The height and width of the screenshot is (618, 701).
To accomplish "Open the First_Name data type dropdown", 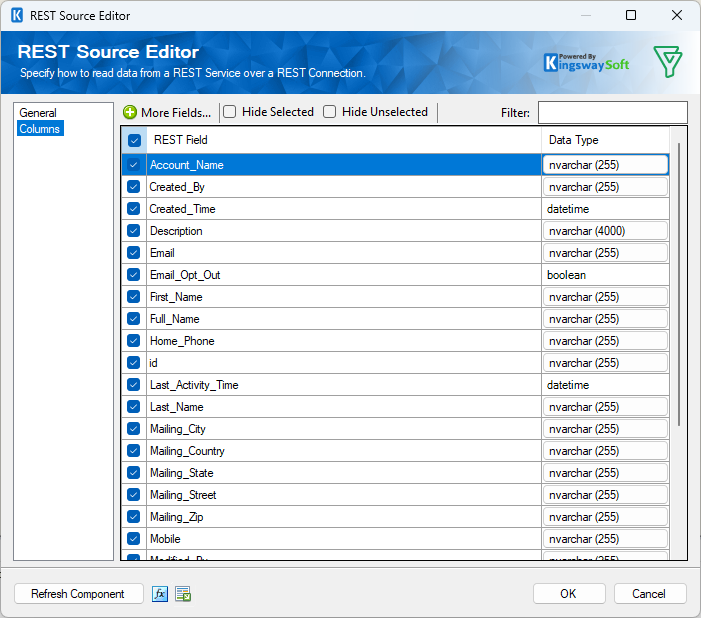I will [605, 296].
